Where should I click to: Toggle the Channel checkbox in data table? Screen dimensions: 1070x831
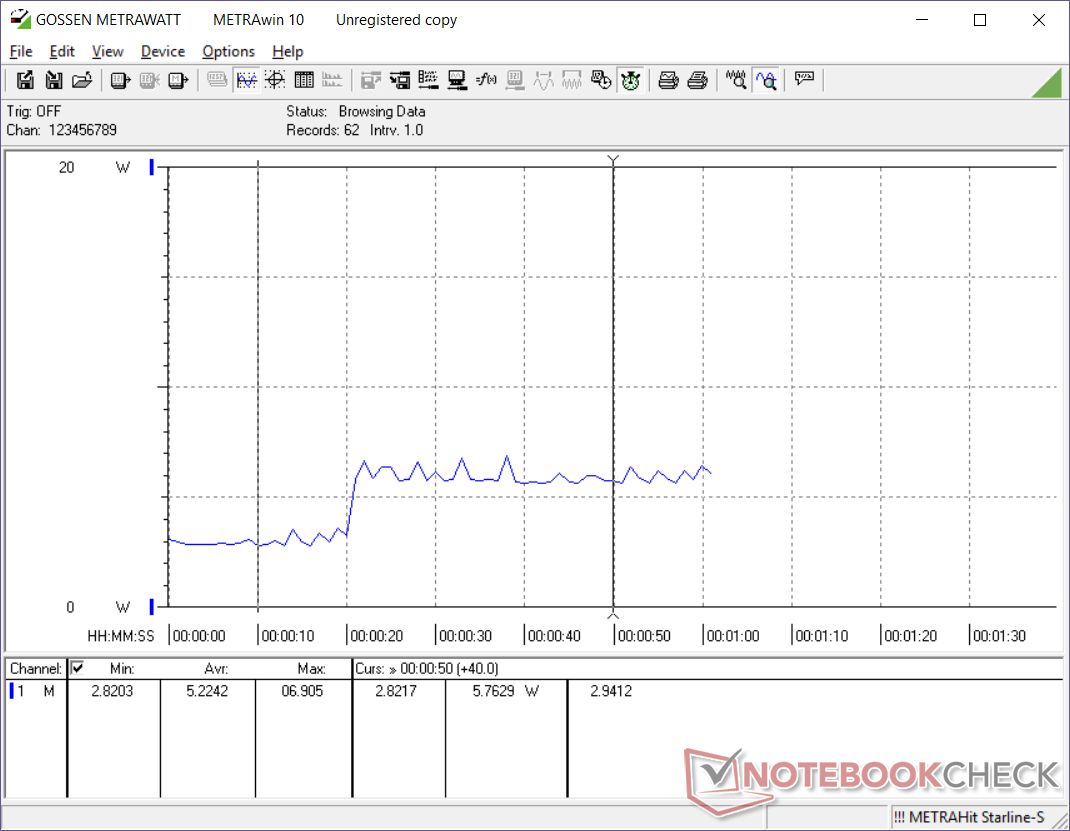[78, 668]
